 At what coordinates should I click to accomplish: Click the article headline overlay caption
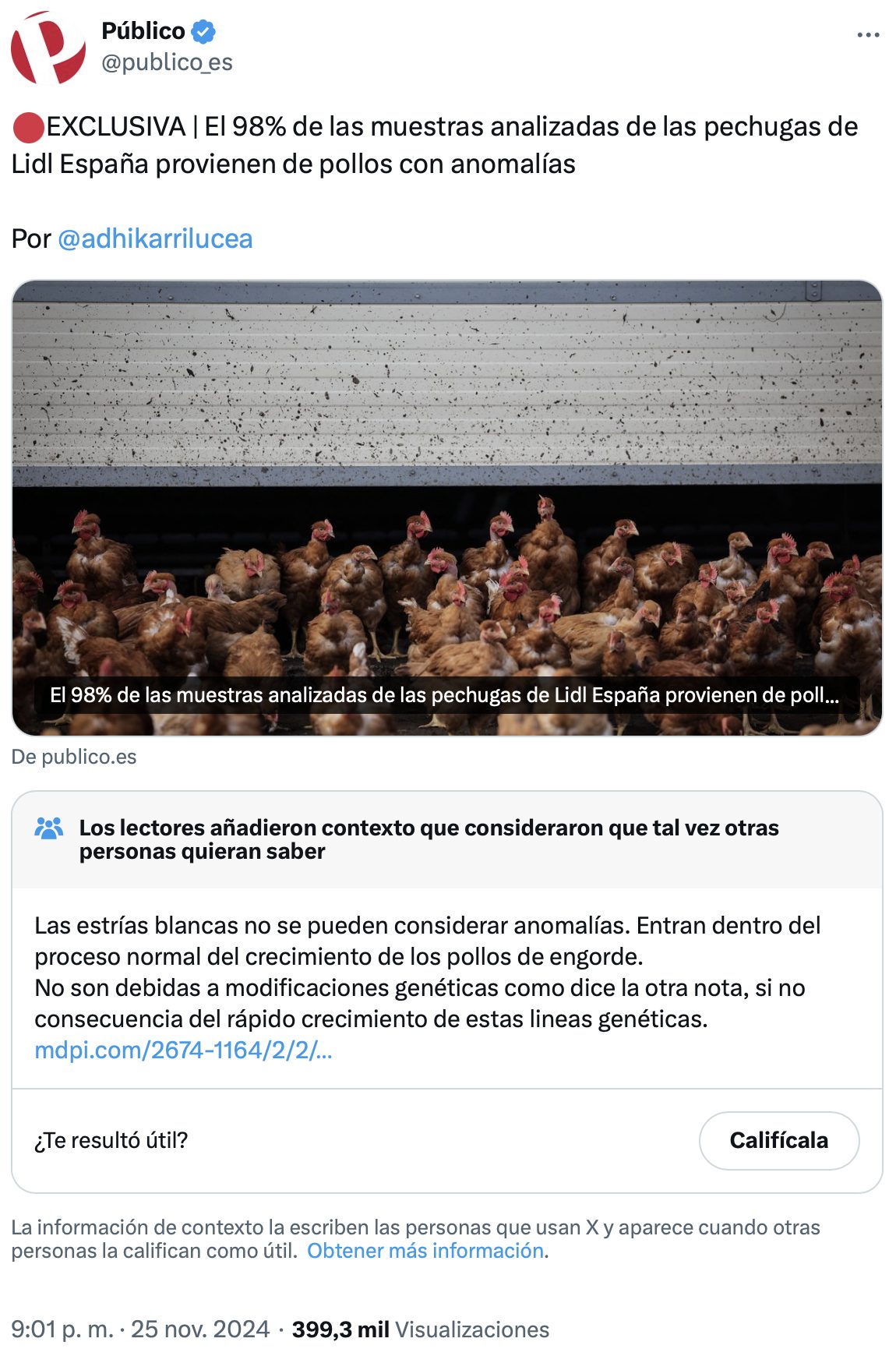pos(445,695)
